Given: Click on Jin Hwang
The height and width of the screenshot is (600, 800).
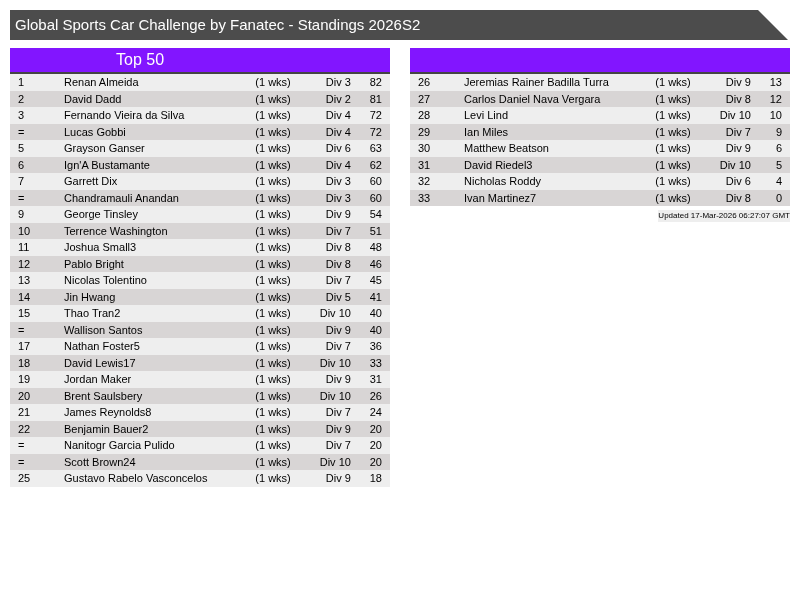Looking at the screenshot, I should (89, 297).
